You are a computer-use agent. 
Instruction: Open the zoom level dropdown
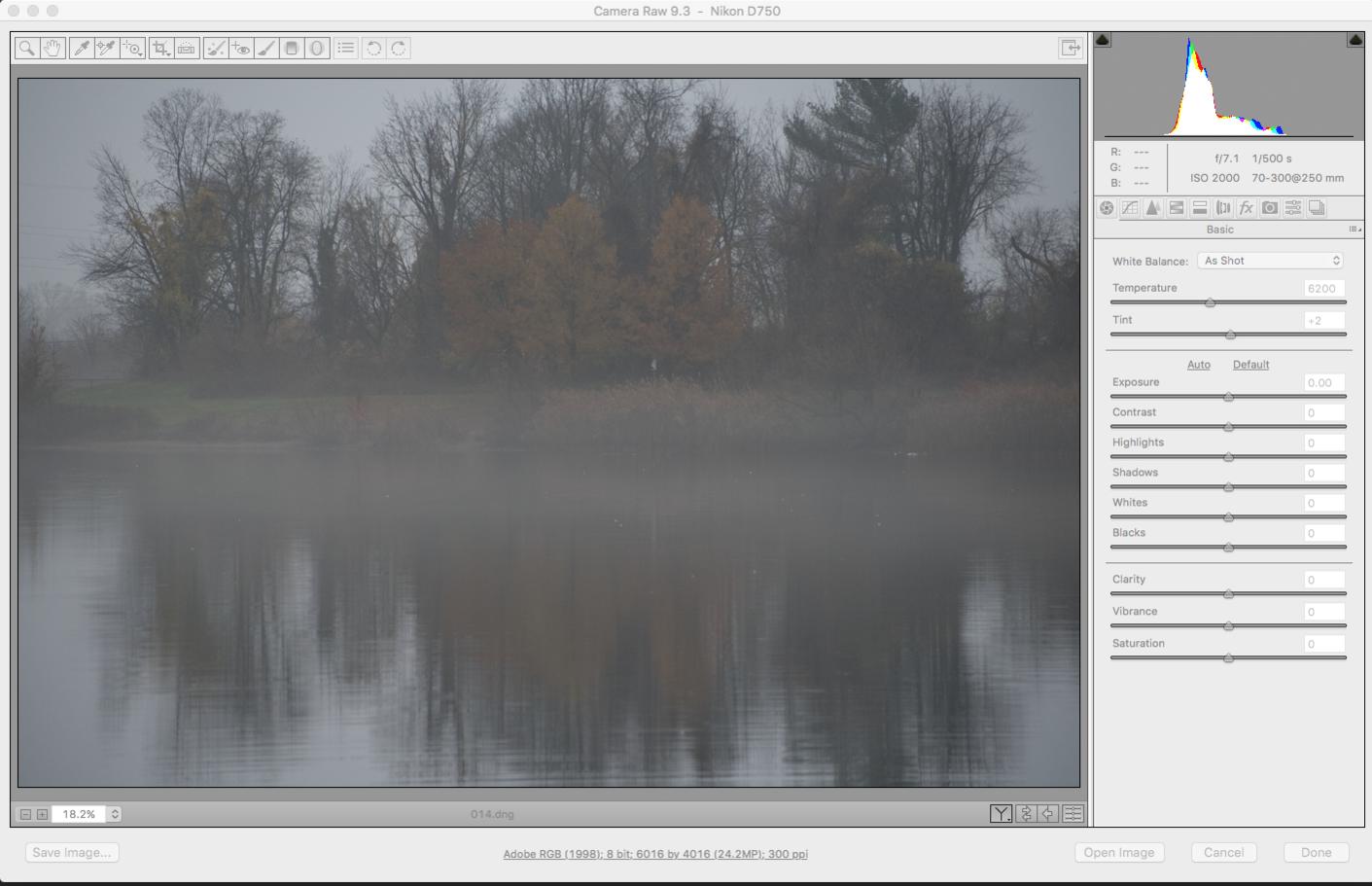coord(115,814)
